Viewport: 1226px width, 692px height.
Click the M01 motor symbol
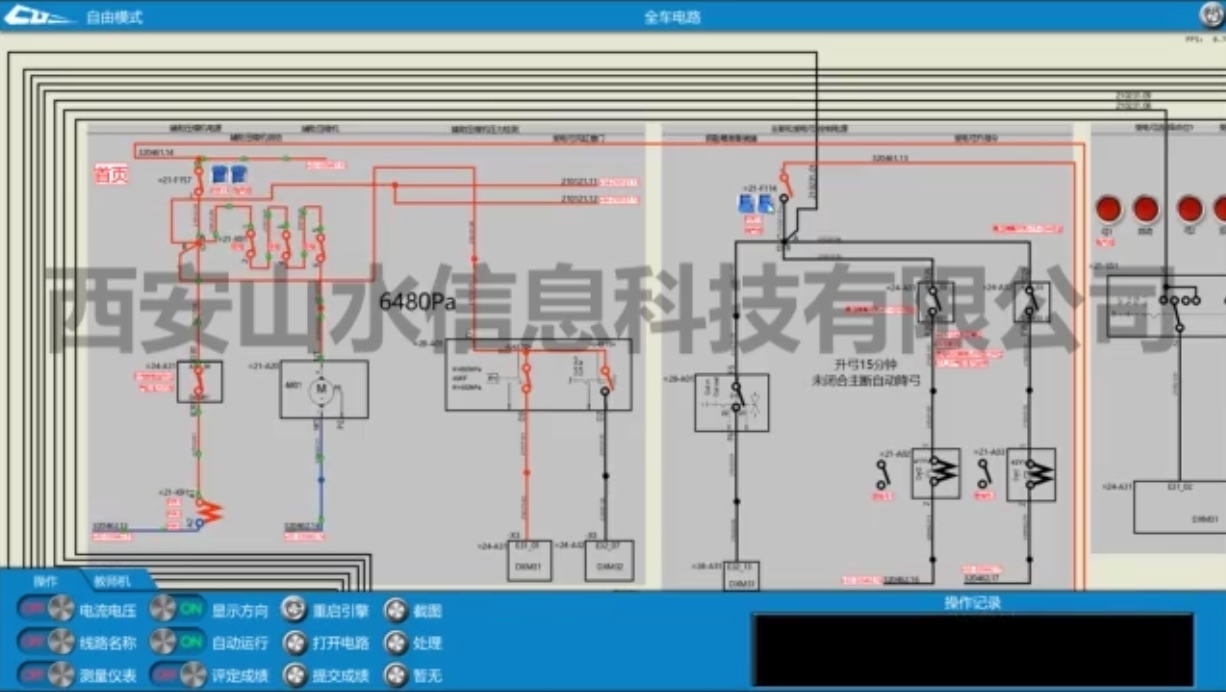tap(322, 389)
